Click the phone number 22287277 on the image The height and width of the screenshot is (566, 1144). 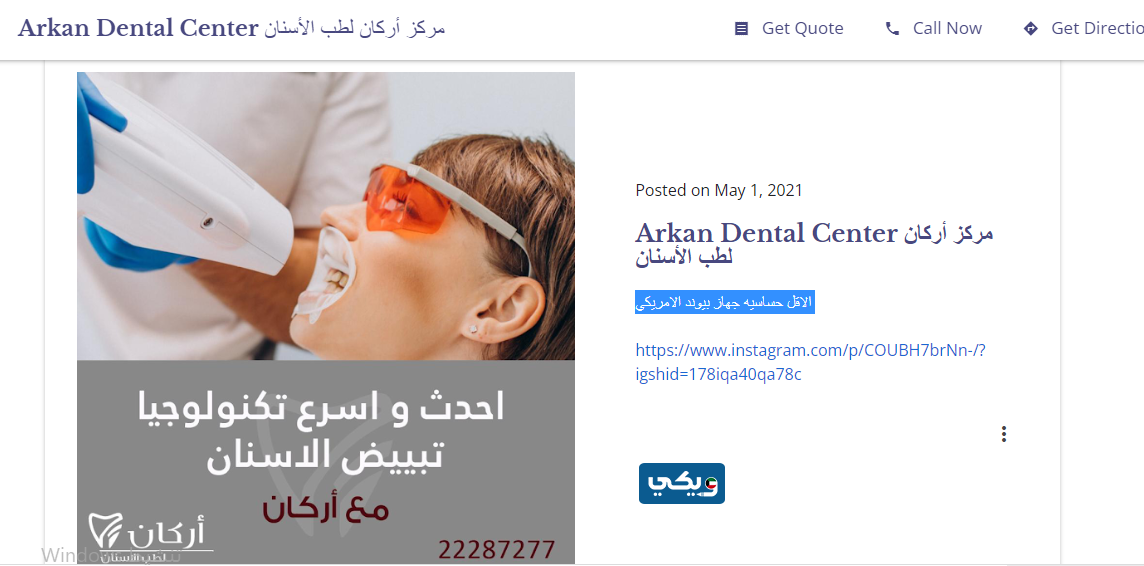point(497,549)
